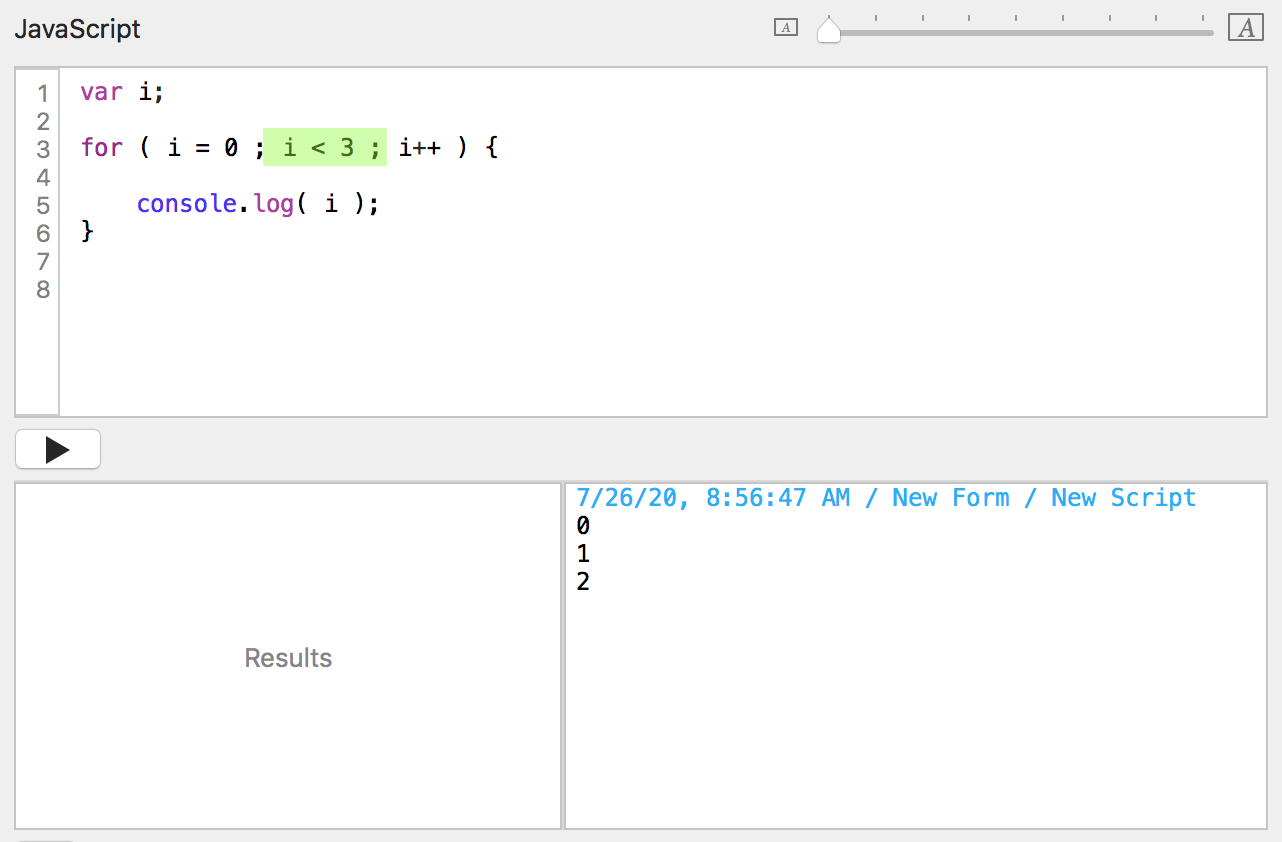This screenshot has width=1282, height=842.
Task: Place cursor on the 'var' keyword
Action: click(x=101, y=92)
